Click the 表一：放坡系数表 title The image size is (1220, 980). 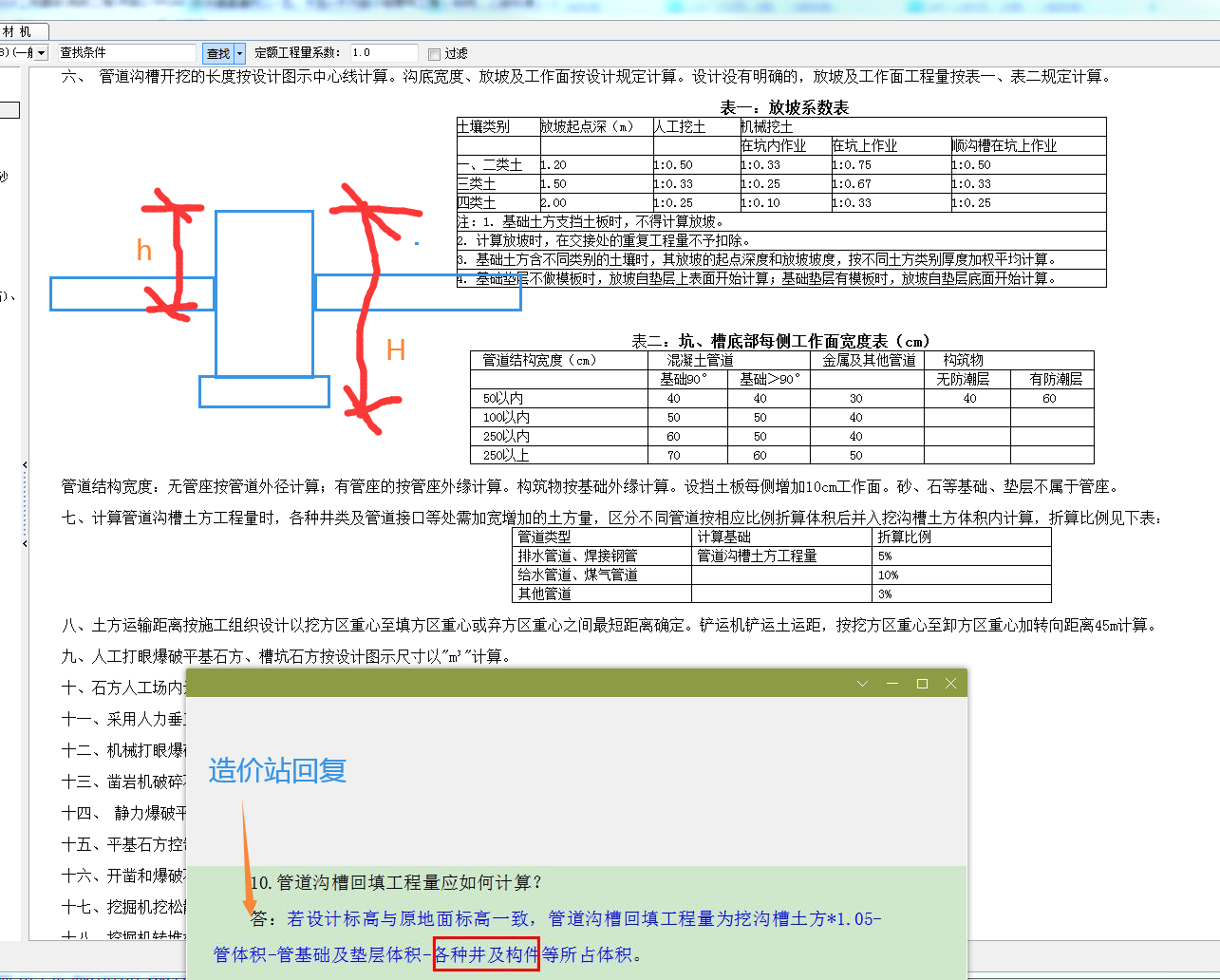784,107
